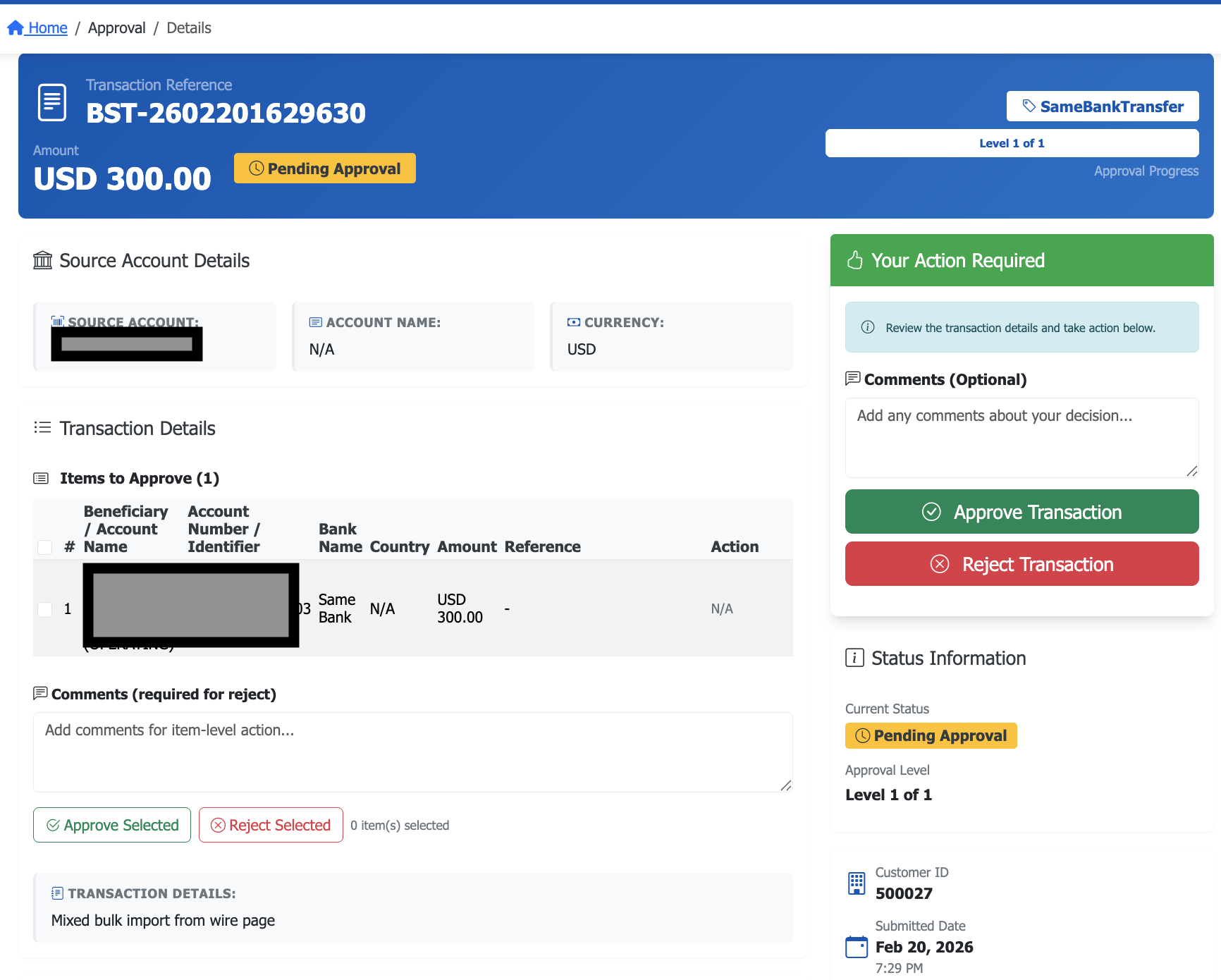Open the Home breadcrumb link

47,28
